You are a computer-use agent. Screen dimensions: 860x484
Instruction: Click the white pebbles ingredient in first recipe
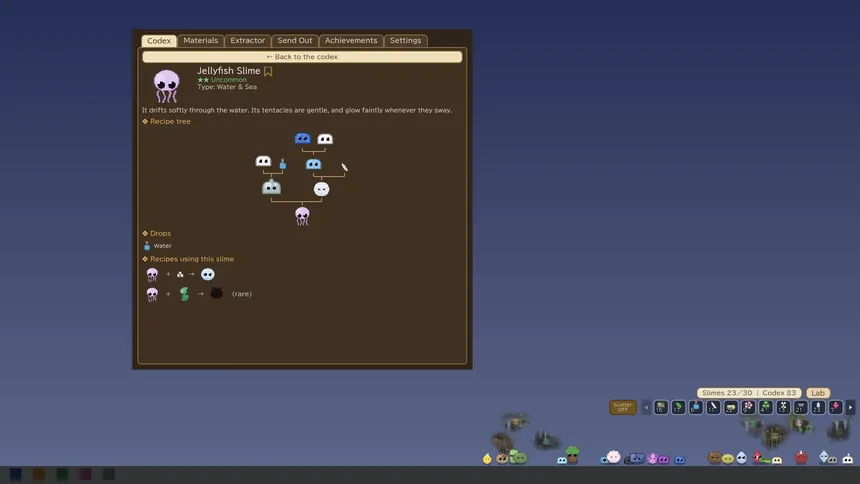click(x=180, y=274)
